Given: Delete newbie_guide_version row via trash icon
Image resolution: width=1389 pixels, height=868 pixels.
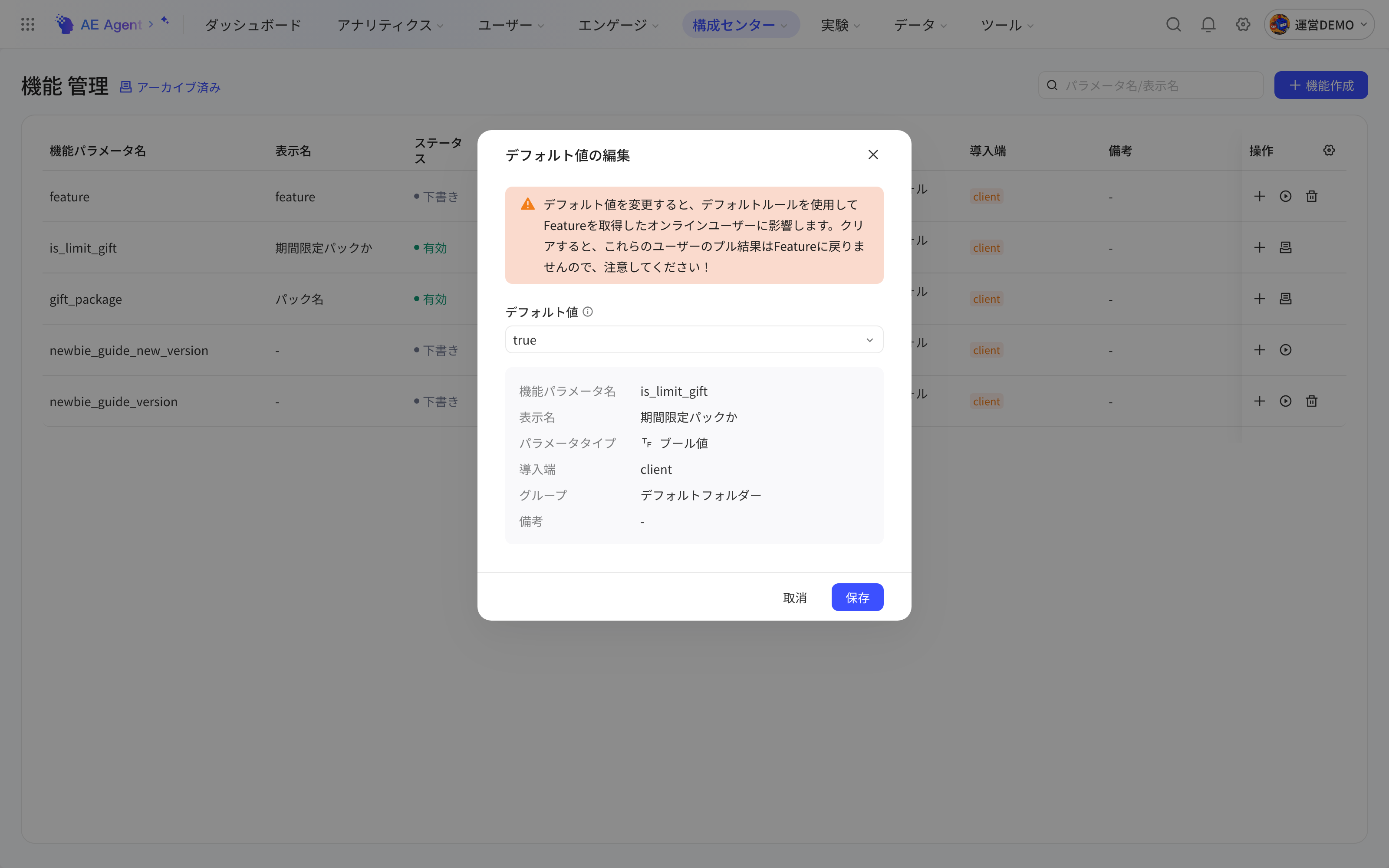Looking at the screenshot, I should coord(1311,401).
